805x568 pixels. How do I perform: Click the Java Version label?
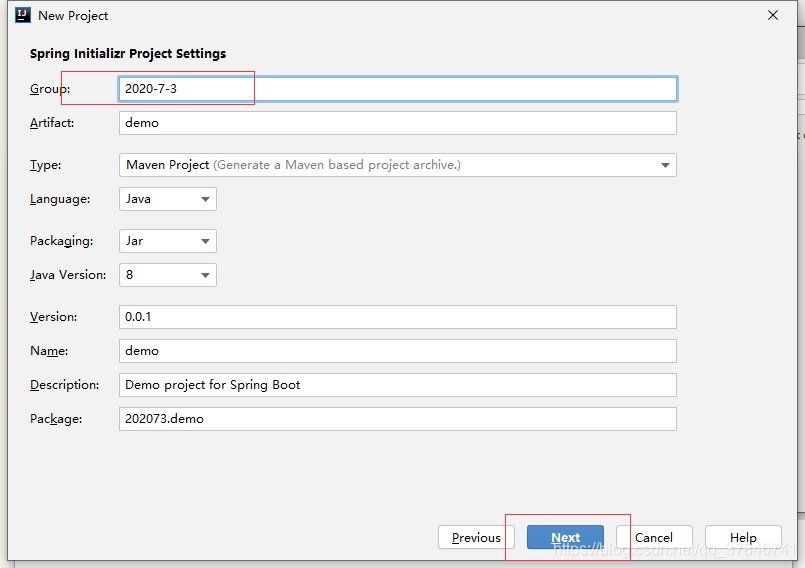68,275
